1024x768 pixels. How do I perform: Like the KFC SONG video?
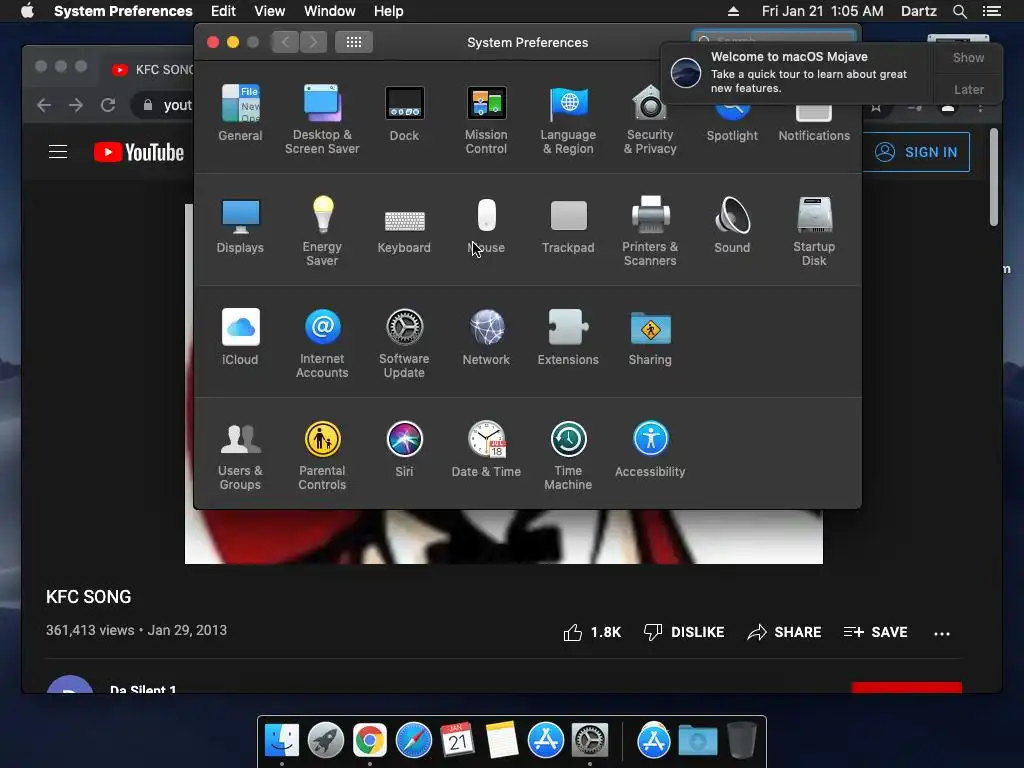(592, 632)
